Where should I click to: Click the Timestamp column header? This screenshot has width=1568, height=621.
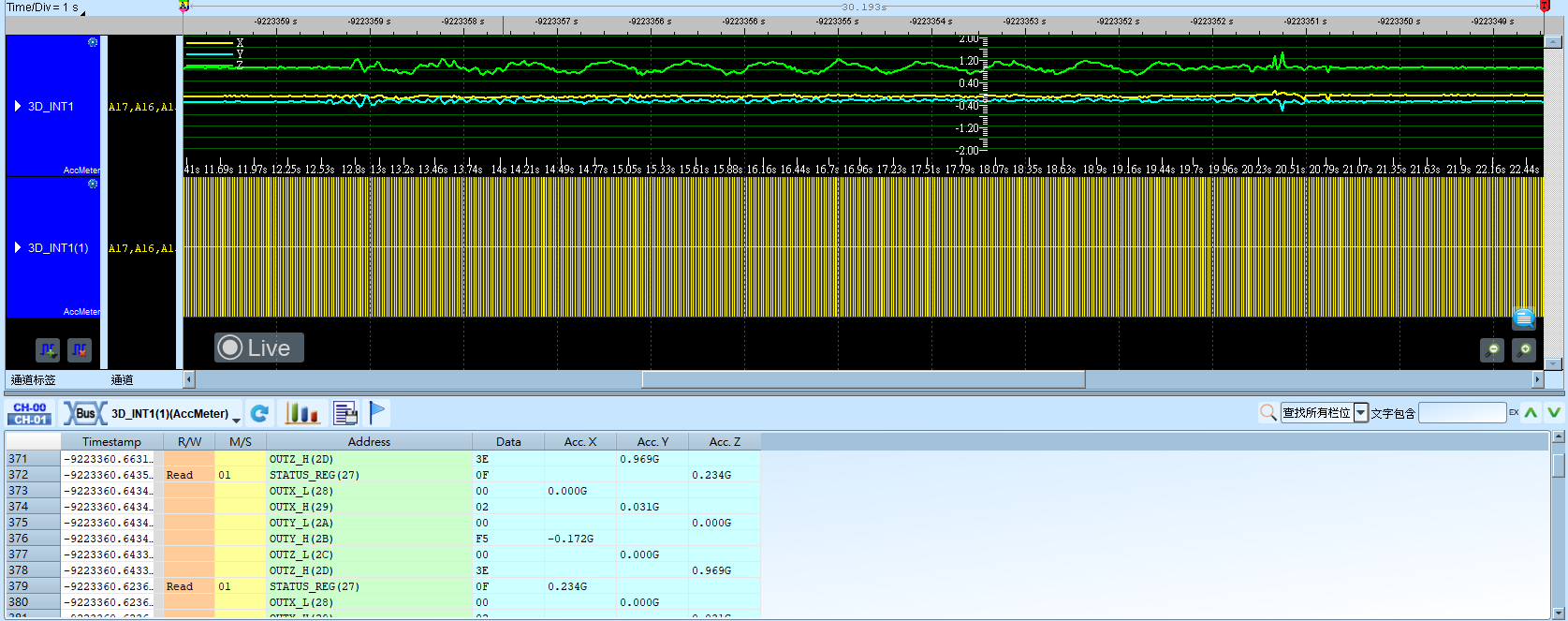point(111,441)
